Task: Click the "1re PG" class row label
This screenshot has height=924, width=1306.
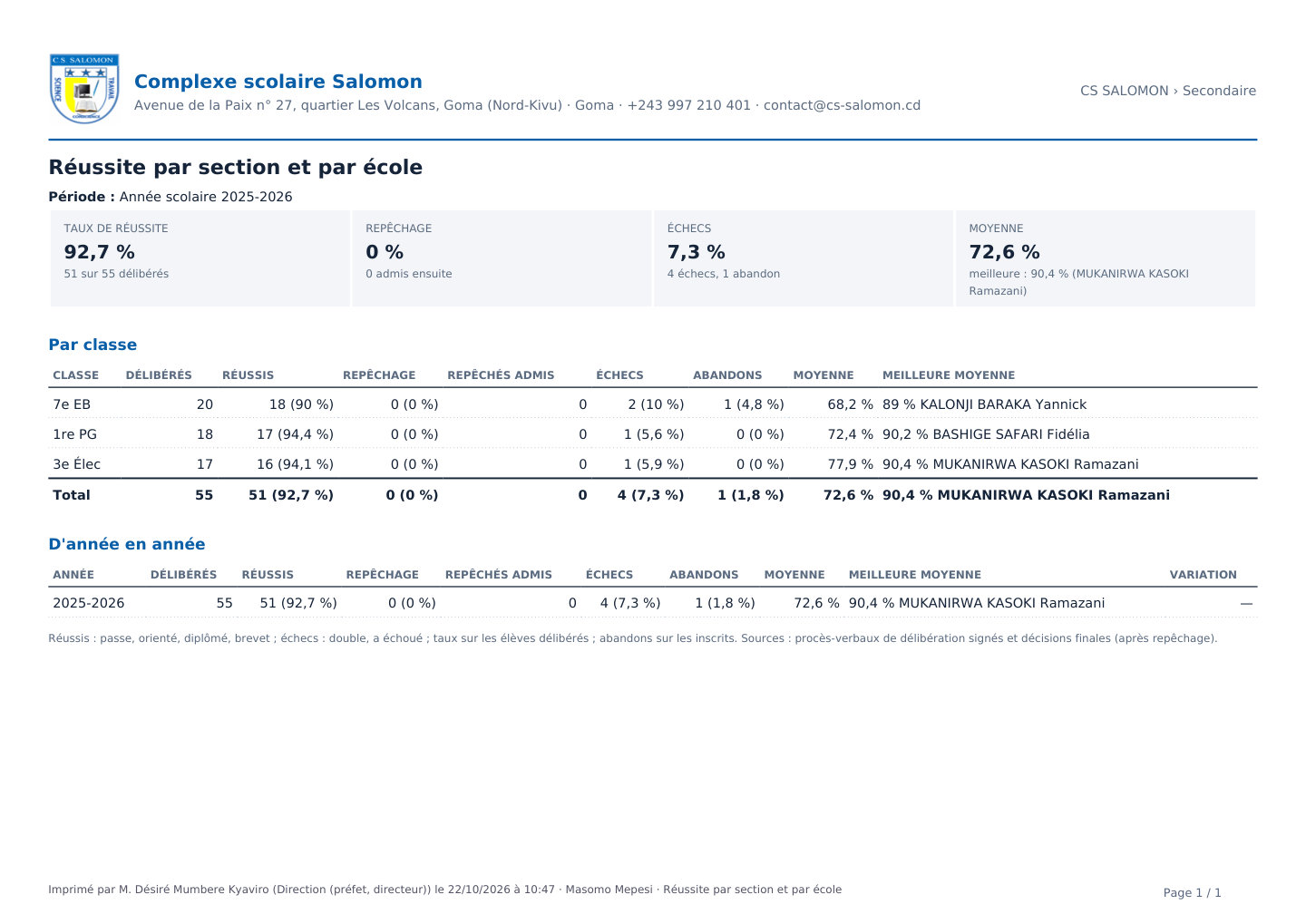Action: pos(74,434)
